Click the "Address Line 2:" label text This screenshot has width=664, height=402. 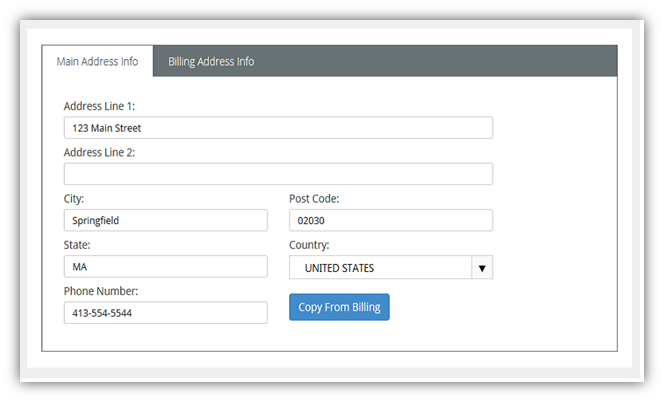100,152
